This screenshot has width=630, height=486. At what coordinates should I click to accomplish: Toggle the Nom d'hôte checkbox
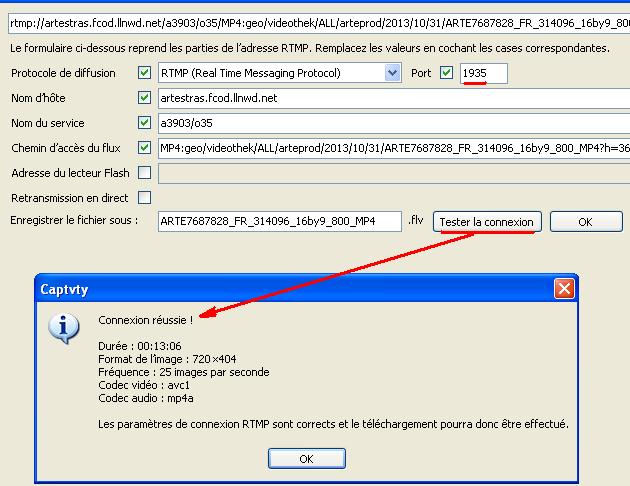tap(145, 98)
